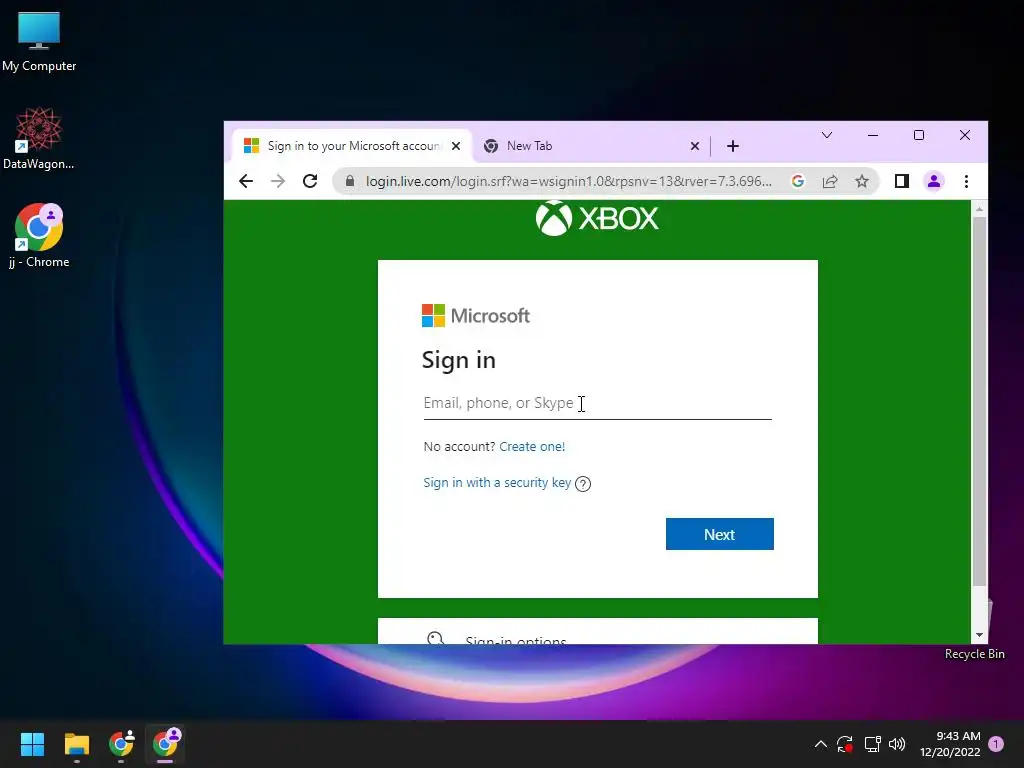The height and width of the screenshot is (768, 1024).
Task: Share this page icon in address bar
Action: pyautogui.click(x=829, y=181)
